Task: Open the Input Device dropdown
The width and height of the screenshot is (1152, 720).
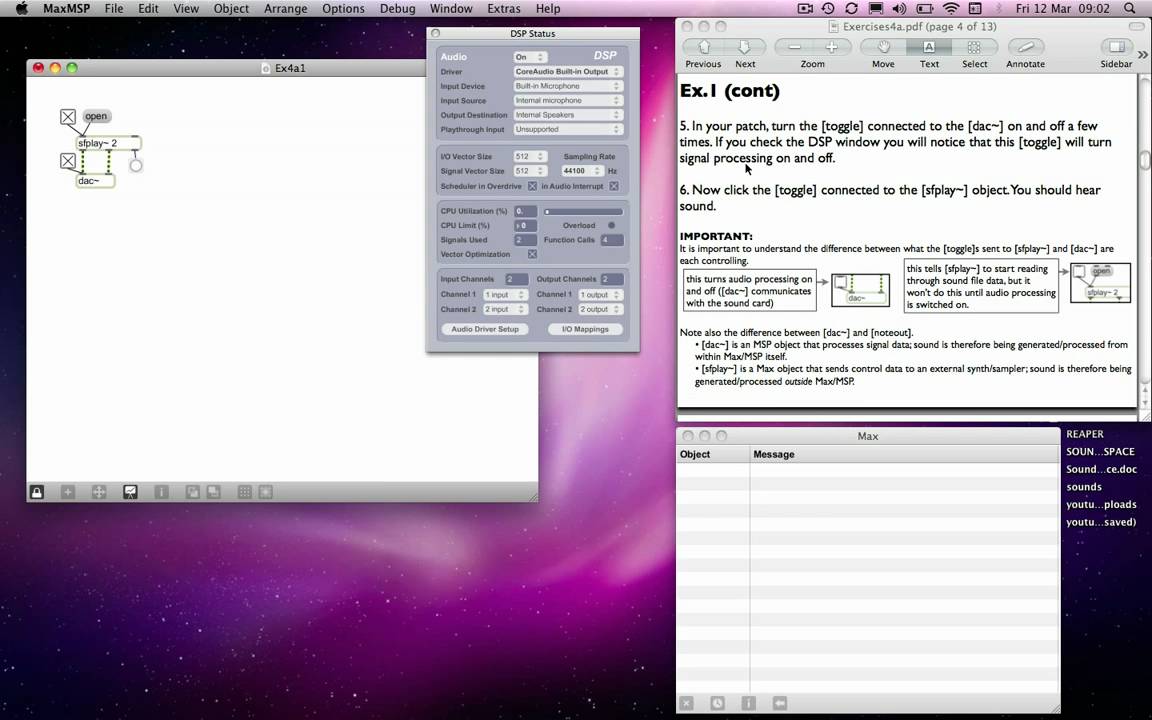Action: click(x=568, y=86)
